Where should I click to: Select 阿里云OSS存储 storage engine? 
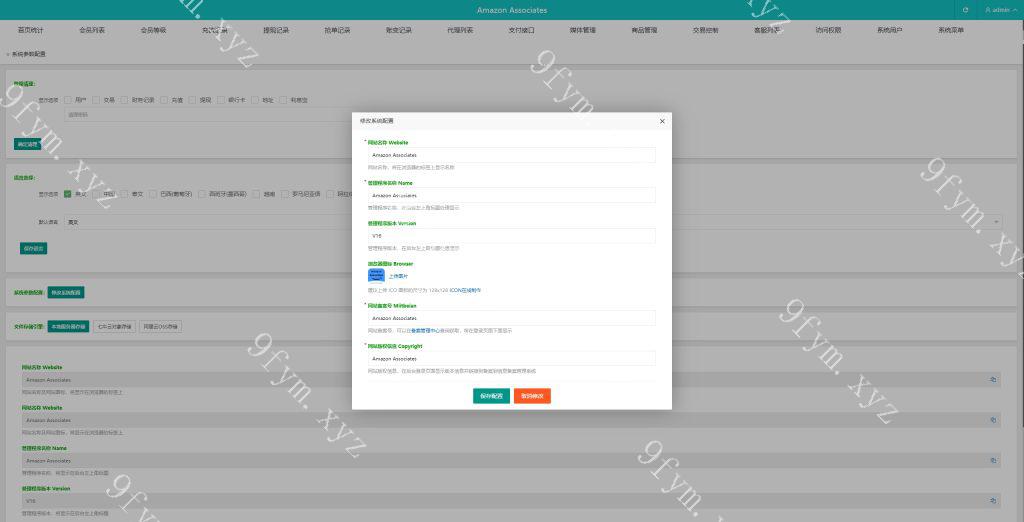(x=161, y=327)
